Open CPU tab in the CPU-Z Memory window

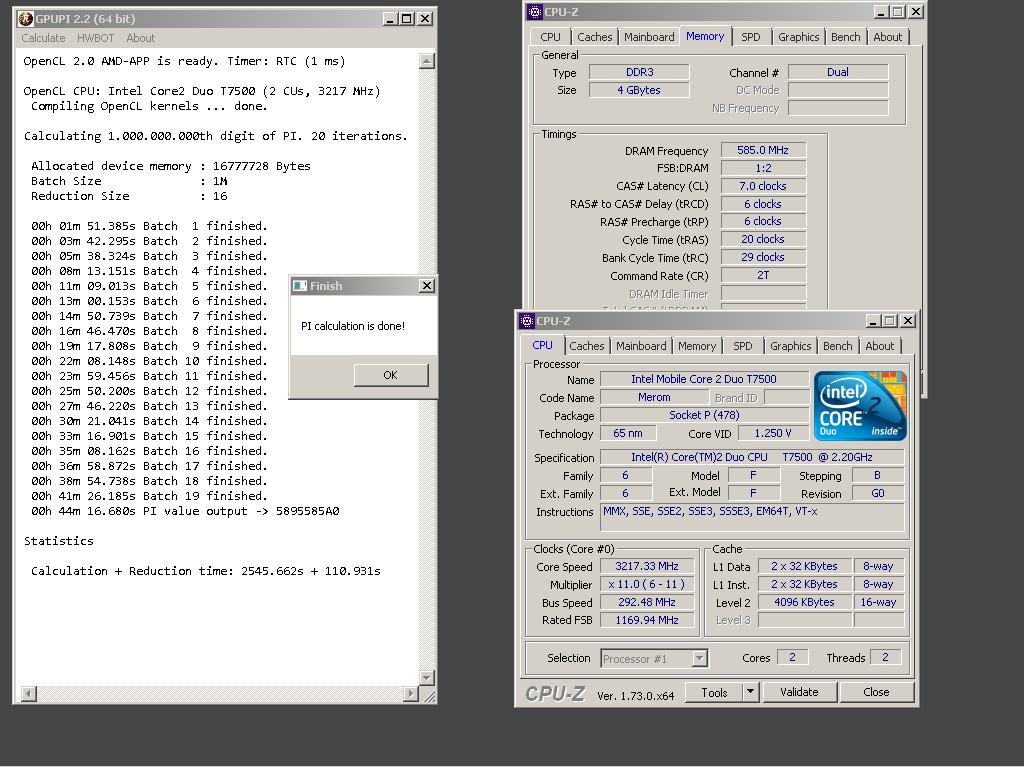(x=550, y=37)
